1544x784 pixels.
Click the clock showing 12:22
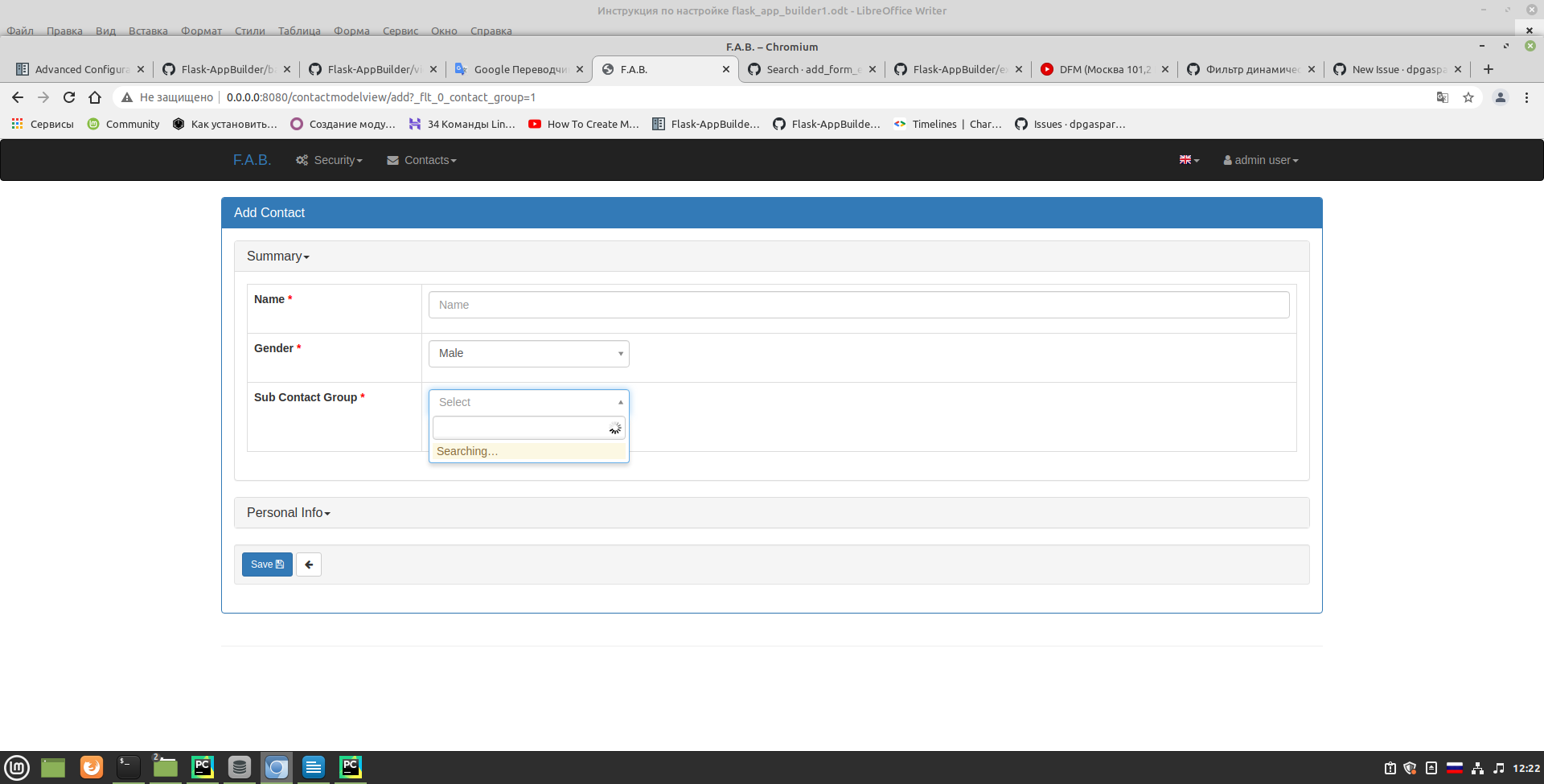pos(1526,768)
